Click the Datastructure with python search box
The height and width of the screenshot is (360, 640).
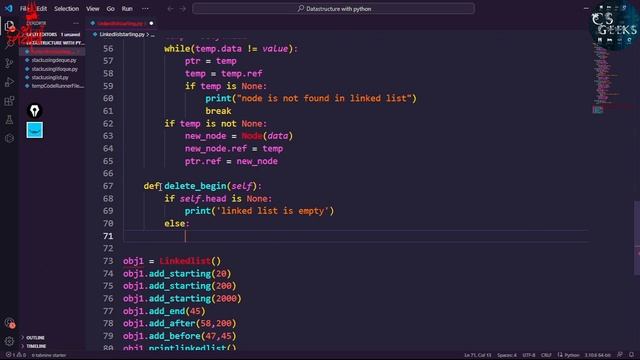tap(333, 9)
